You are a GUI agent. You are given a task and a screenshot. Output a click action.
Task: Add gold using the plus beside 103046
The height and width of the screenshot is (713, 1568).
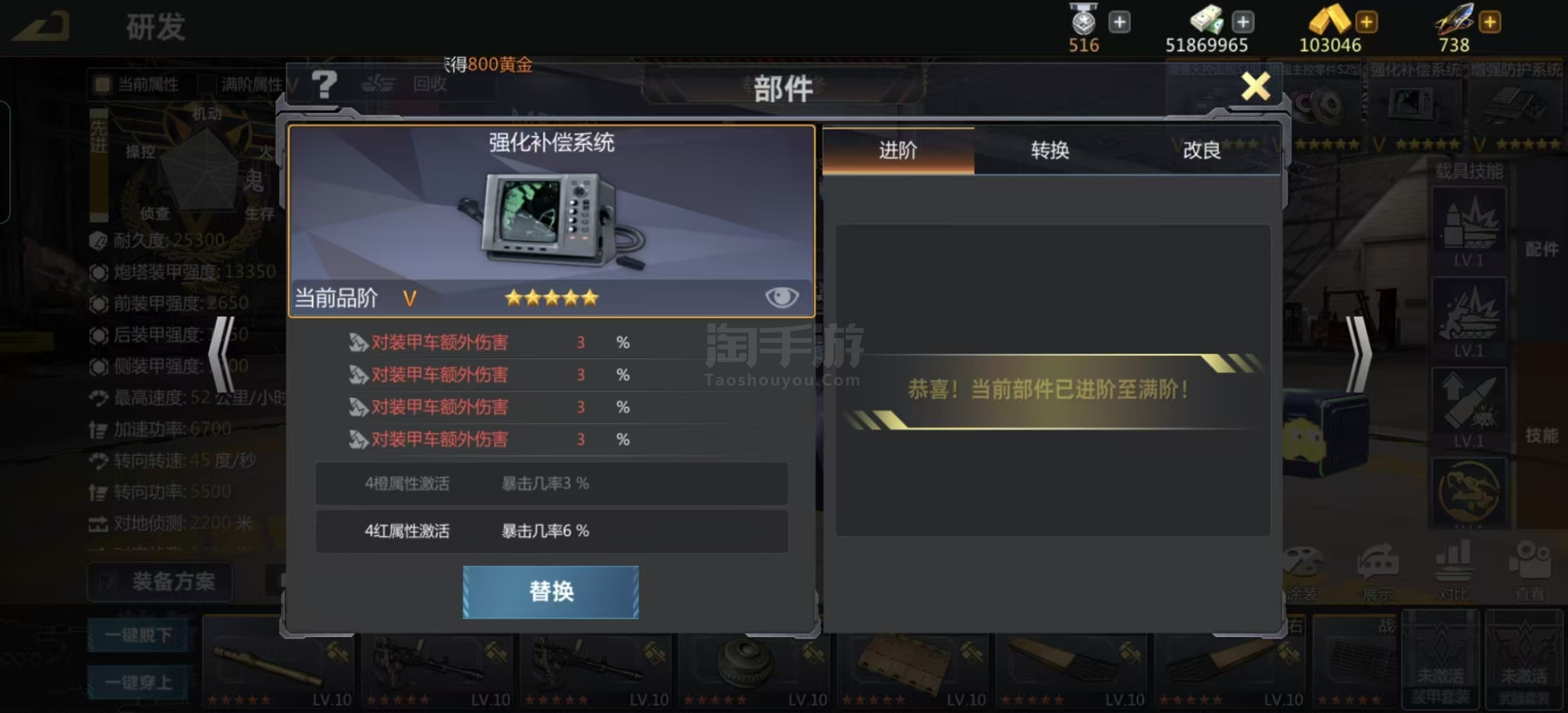[1366, 22]
